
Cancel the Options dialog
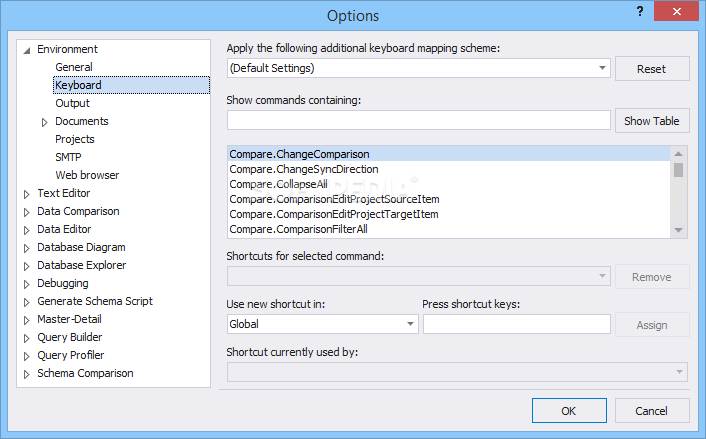click(x=652, y=411)
